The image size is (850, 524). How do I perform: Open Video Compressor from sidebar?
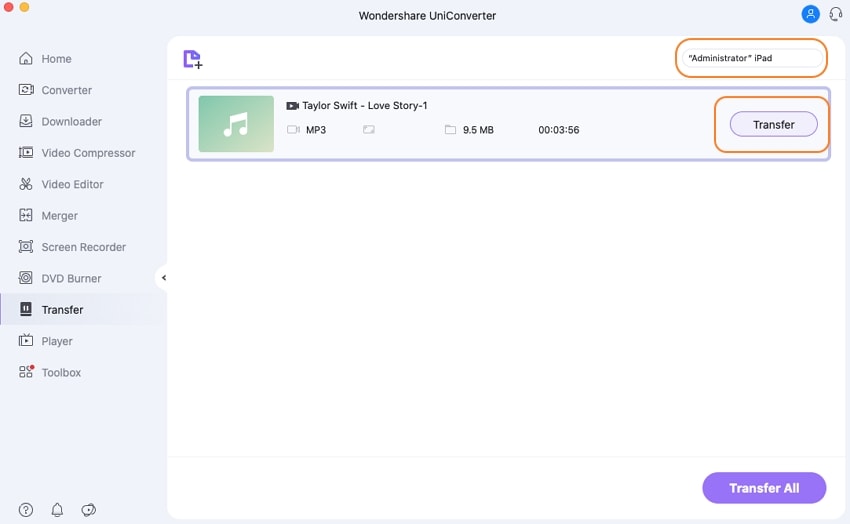(x=88, y=153)
